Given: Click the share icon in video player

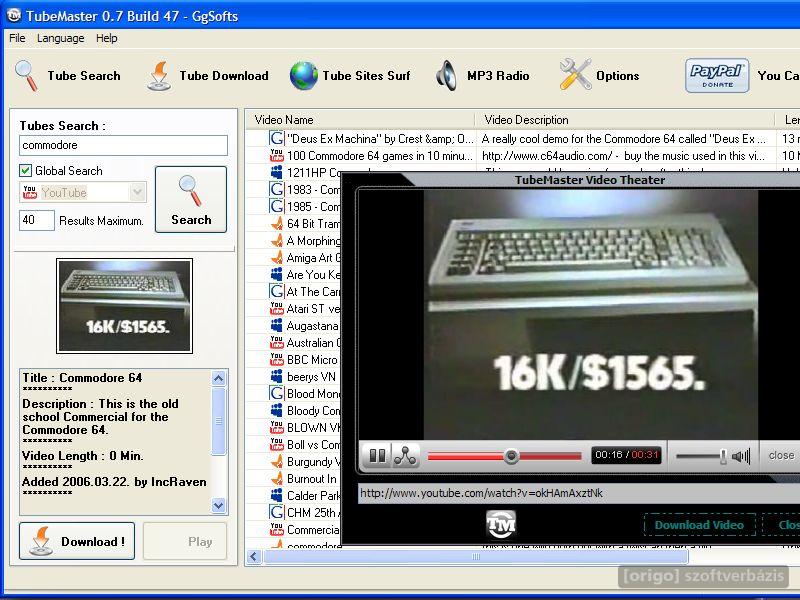Looking at the screenshot, I should click(x=405, y=456).
